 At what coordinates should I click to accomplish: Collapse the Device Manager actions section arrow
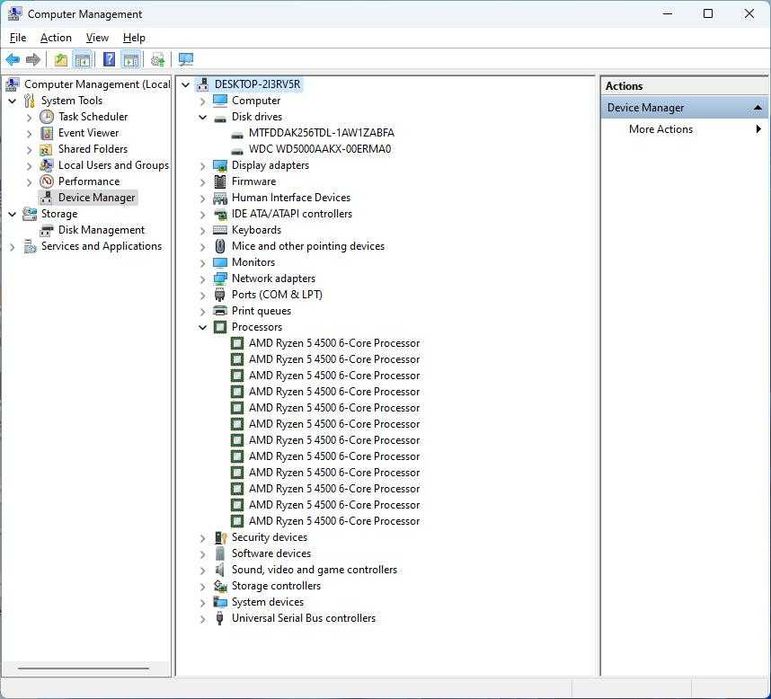[758, 108]
